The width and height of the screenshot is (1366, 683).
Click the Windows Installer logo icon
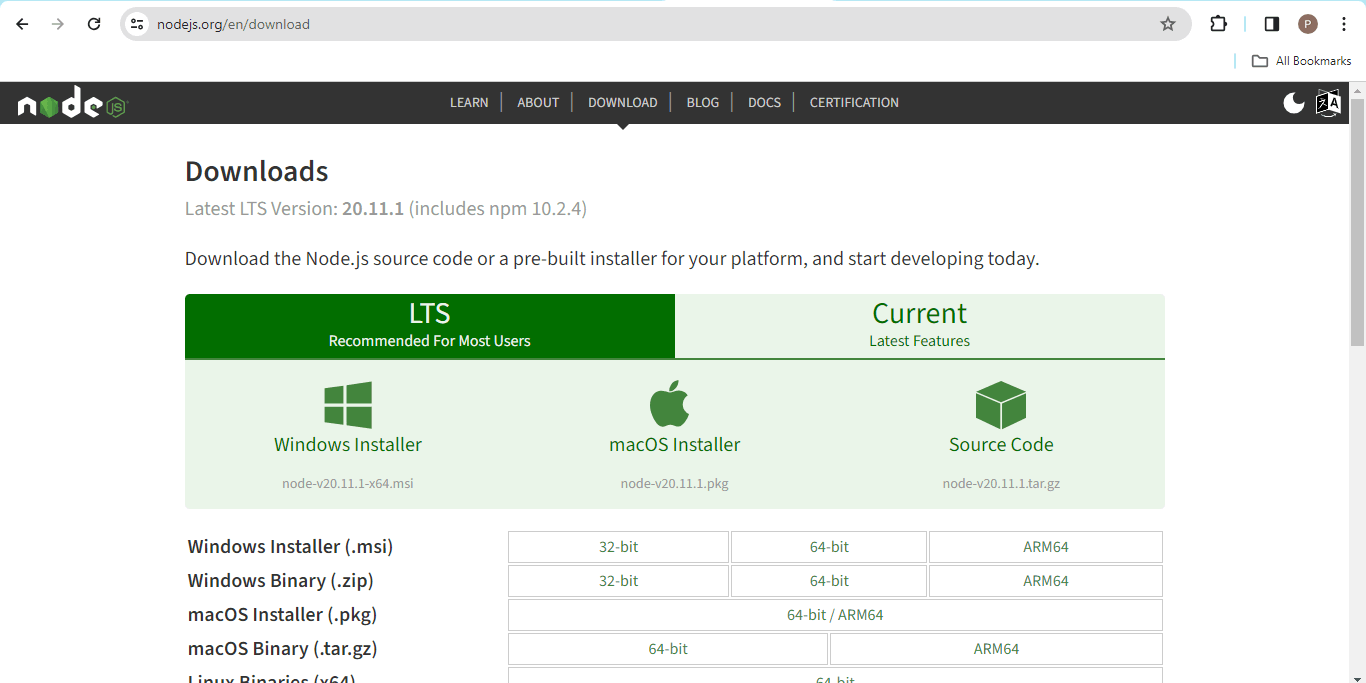(348, 405)
